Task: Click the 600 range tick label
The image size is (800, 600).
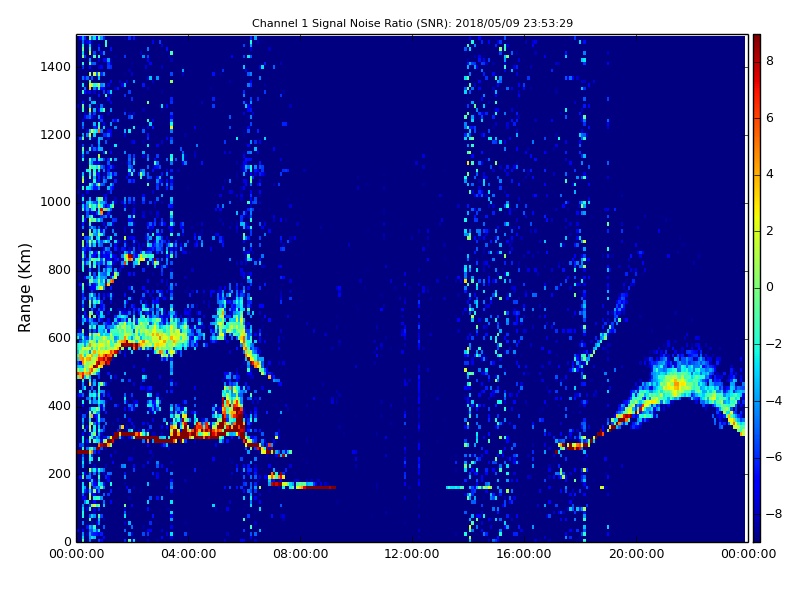Action: click(x=59, y=338)
